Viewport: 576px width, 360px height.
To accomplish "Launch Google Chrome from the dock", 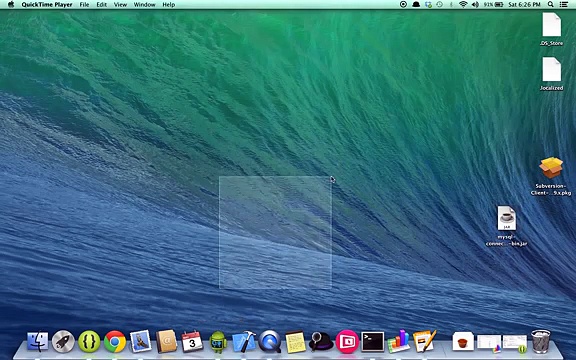I will pyautogui.click(x=115, y=341).
